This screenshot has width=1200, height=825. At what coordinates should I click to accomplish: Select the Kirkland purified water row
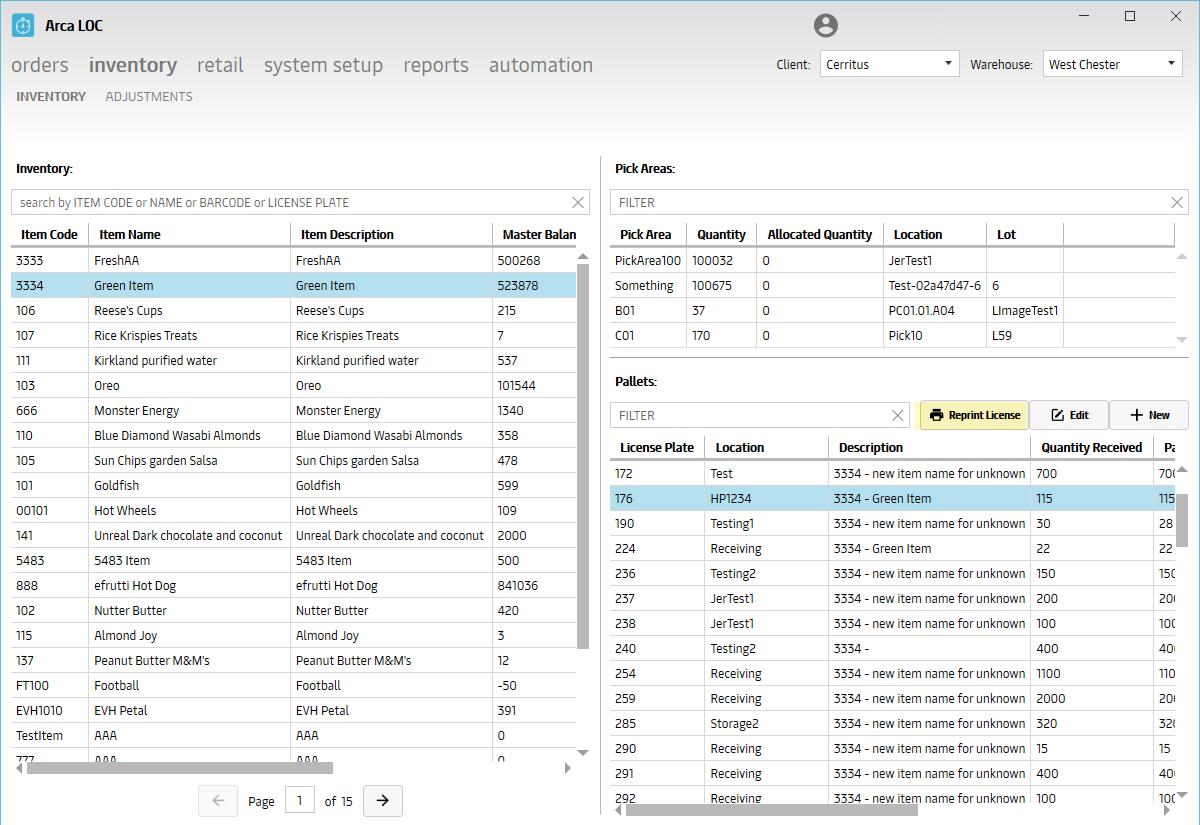[x=293, y=360]
